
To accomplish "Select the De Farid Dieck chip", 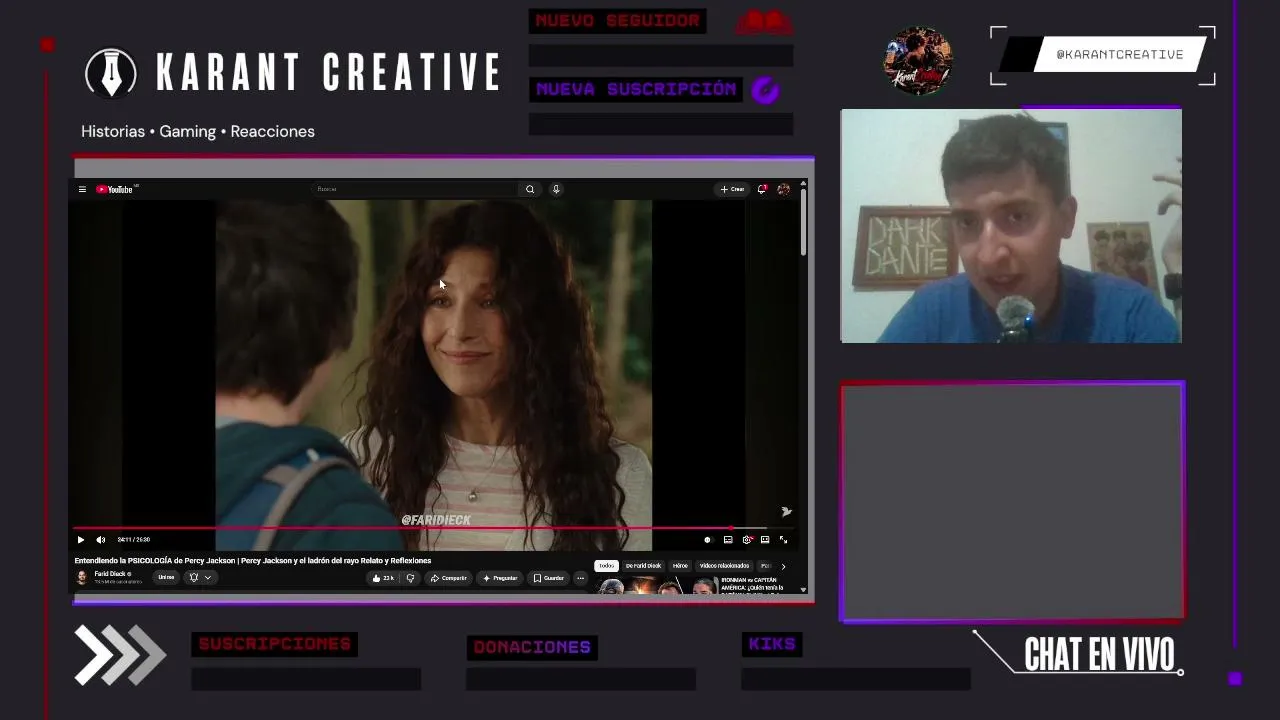I will click(x=643, y=566).
